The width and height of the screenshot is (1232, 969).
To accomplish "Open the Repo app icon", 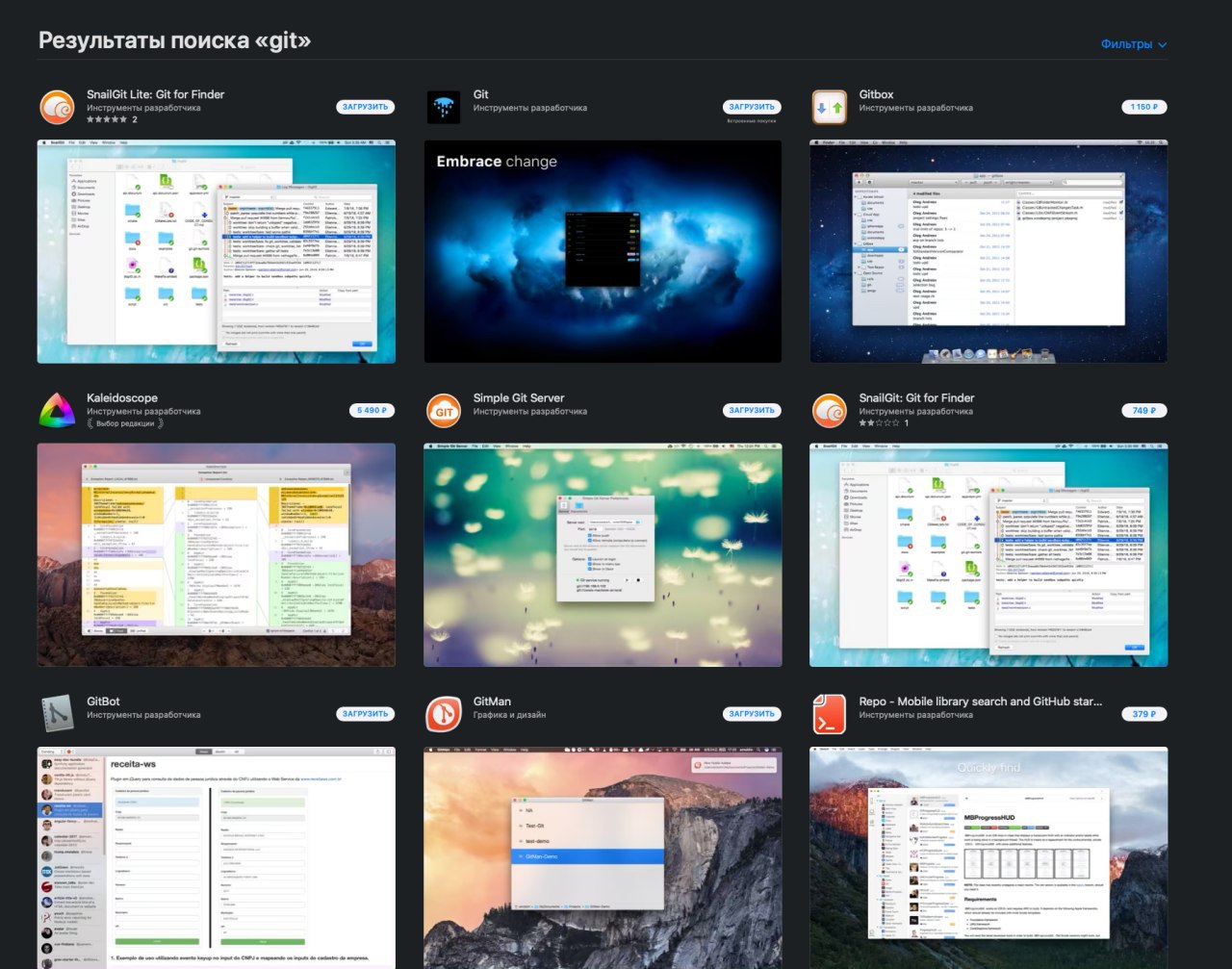I will point(830,714).
